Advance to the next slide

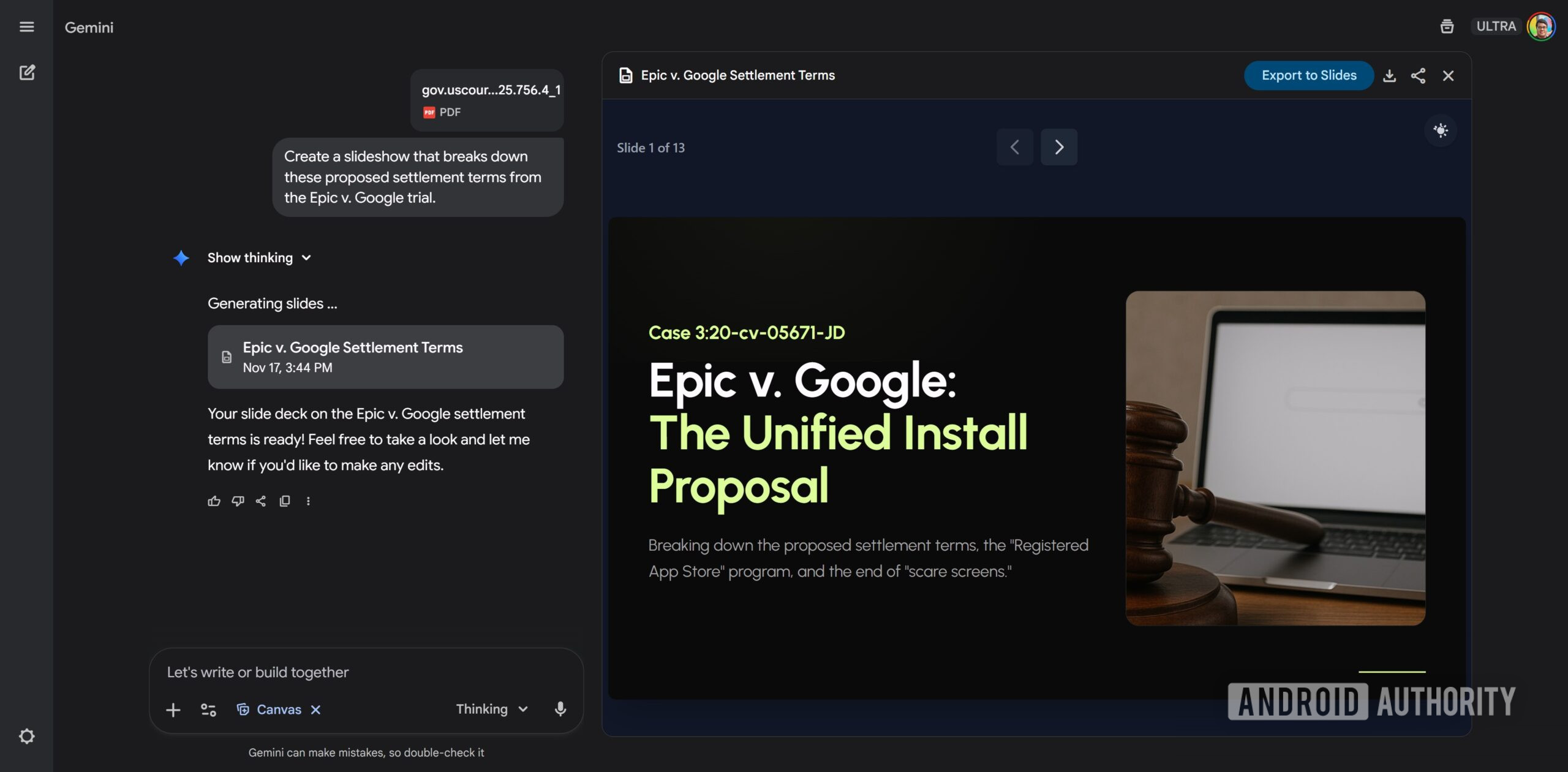pyautogui.click(x=1059, y=147)
